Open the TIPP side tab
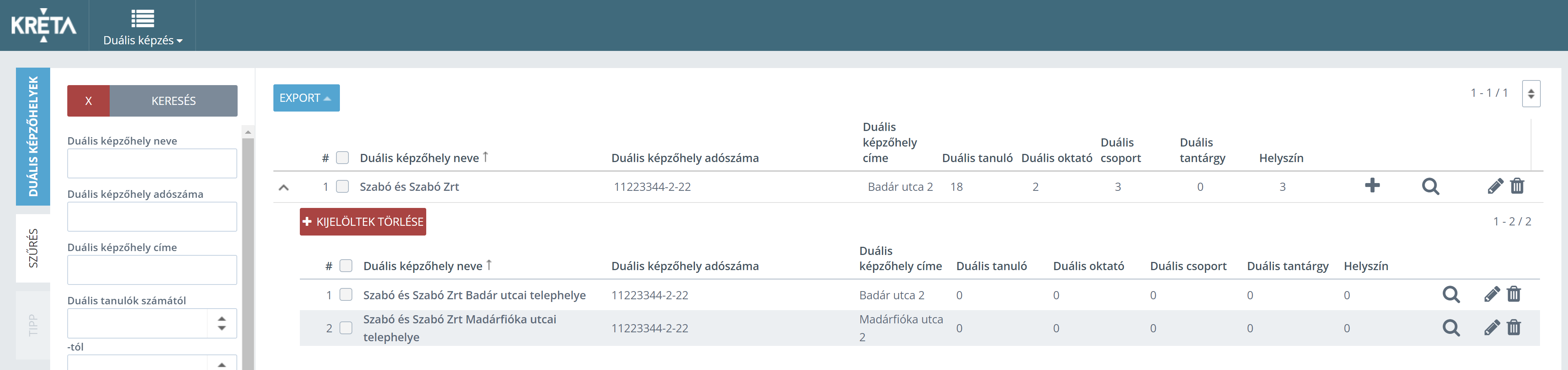The width and height of the screenshot is (1568, 370). click(x=33, y=325)
